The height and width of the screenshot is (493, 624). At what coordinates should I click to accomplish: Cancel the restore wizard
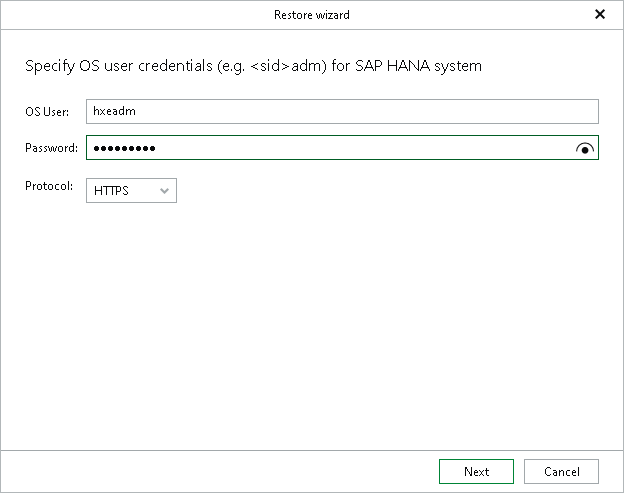(561, 471)
